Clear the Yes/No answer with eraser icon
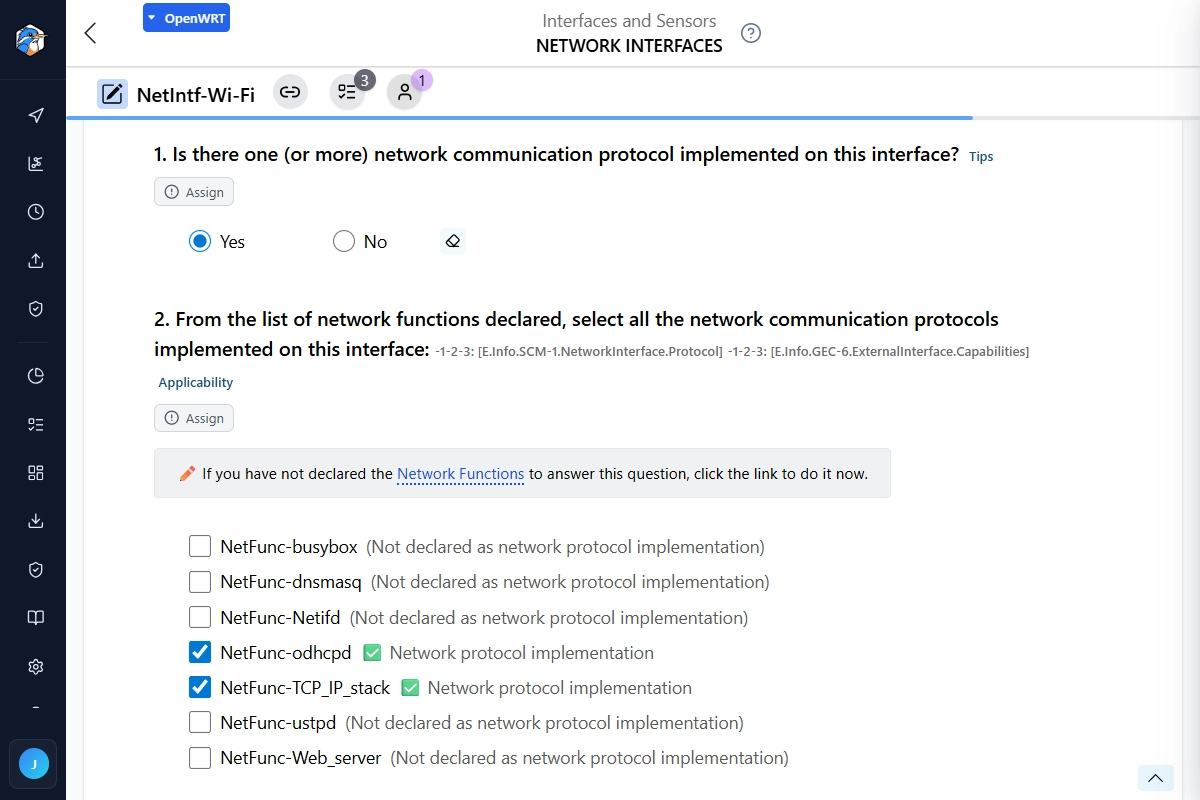This screenshot has height=800, width=1200. pyautogui.click(x=453, y=241)
